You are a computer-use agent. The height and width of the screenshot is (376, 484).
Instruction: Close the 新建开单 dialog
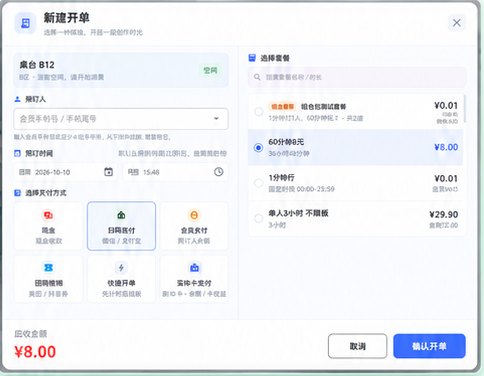click(x=456, y=23)
